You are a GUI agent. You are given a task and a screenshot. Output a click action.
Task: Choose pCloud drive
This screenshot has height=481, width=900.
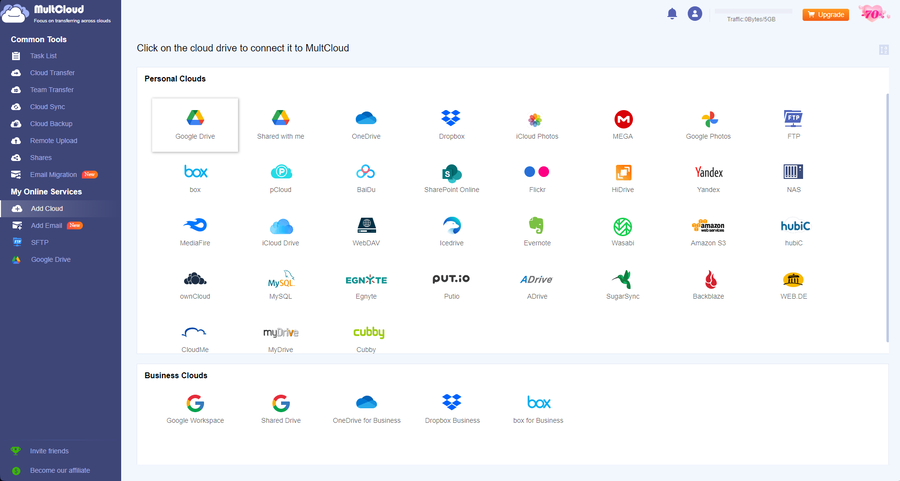[281, 178]
